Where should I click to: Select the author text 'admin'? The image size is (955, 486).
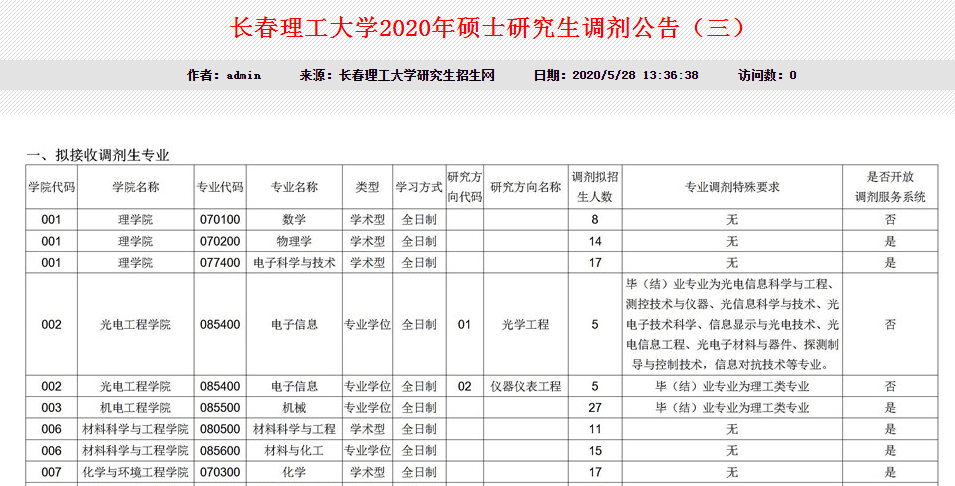pos(244,76)
